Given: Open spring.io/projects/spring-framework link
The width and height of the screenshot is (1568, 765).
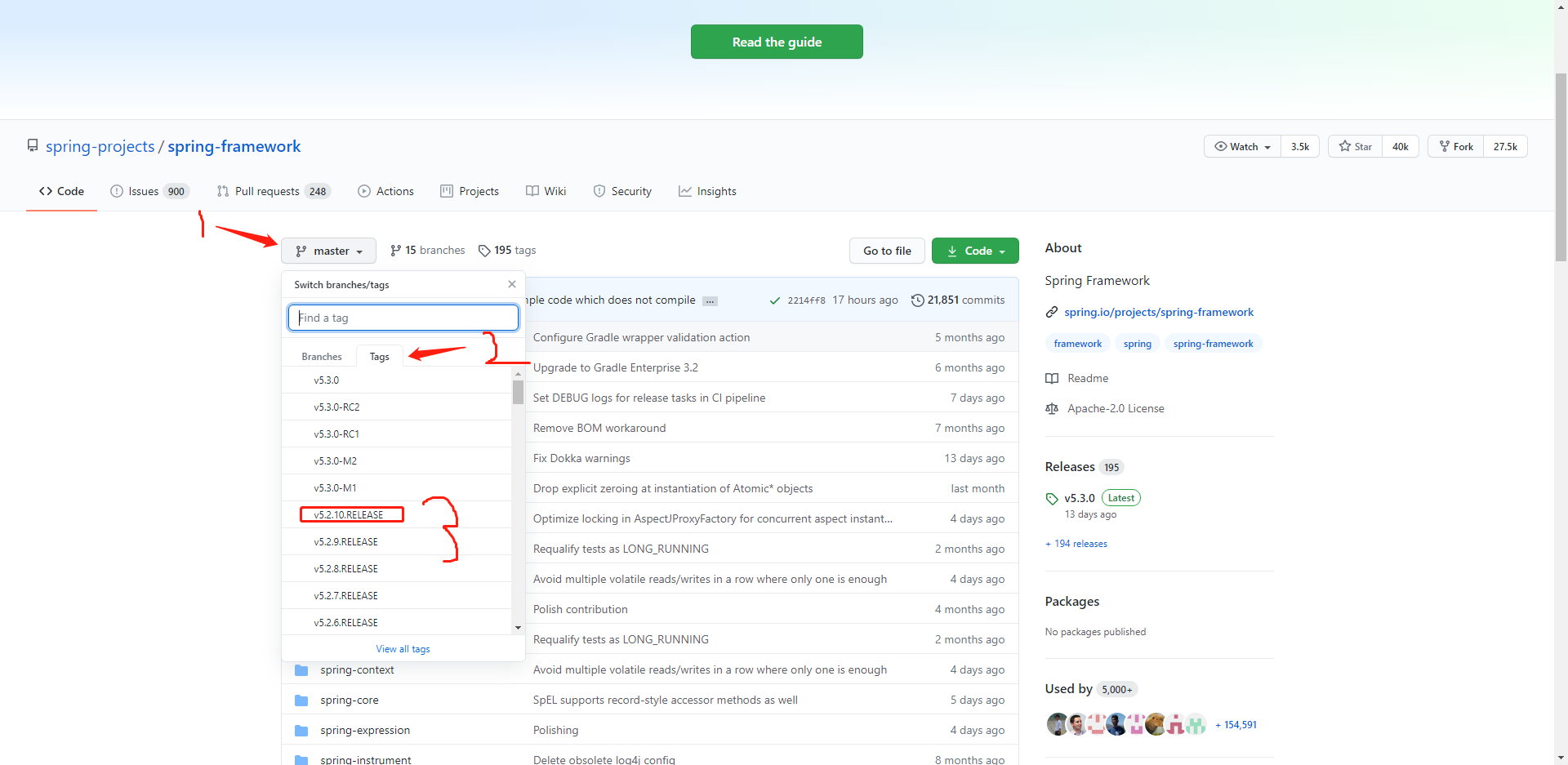Looking at the screenshot, I should pos(1159,312).
